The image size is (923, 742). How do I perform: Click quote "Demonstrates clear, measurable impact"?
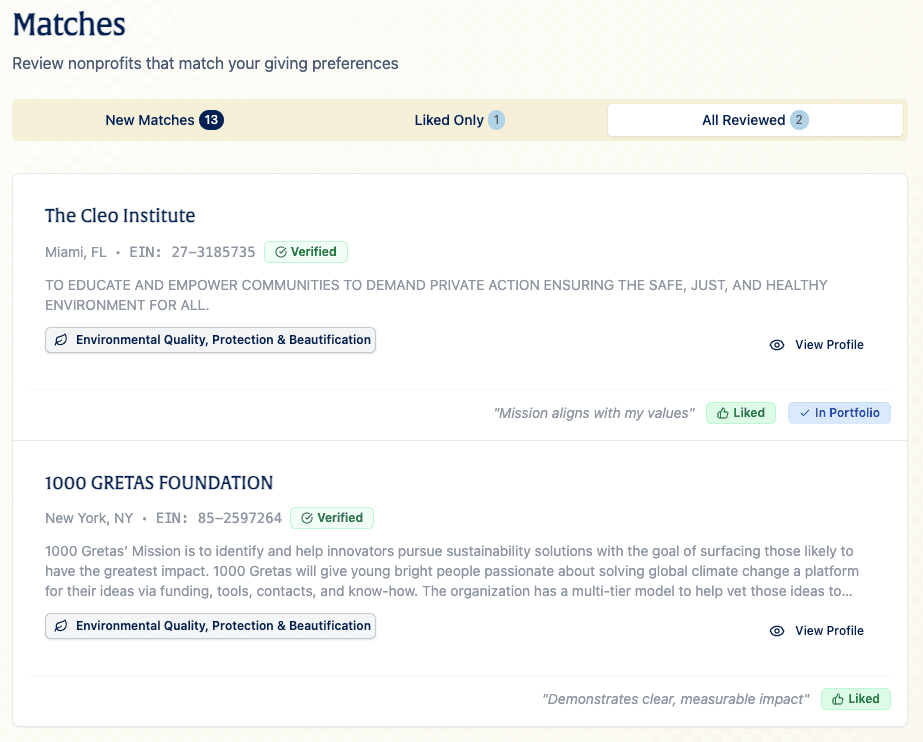tap(676, 699)
